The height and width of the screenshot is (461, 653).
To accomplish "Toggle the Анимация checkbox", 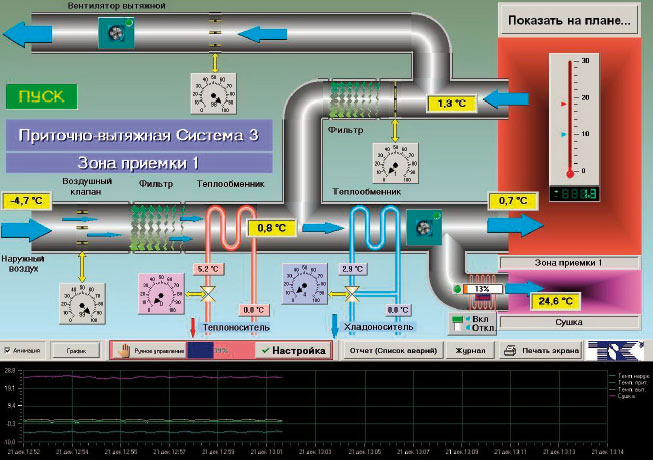I will 9,351.
